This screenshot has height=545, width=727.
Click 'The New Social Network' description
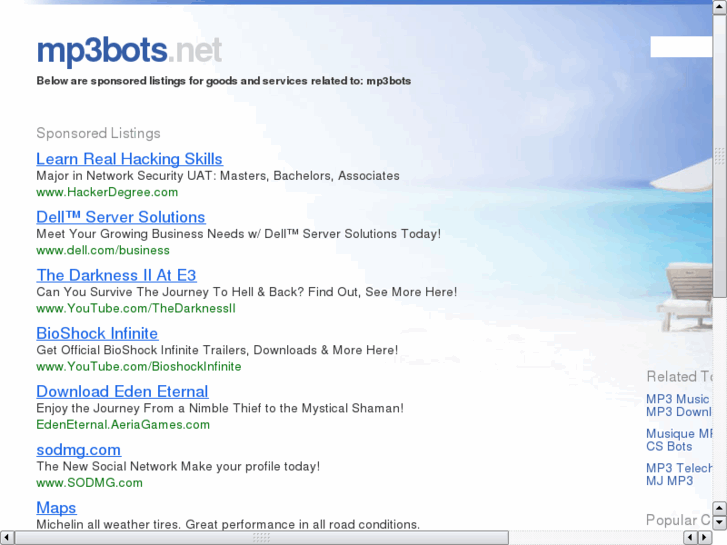point(178,467)
